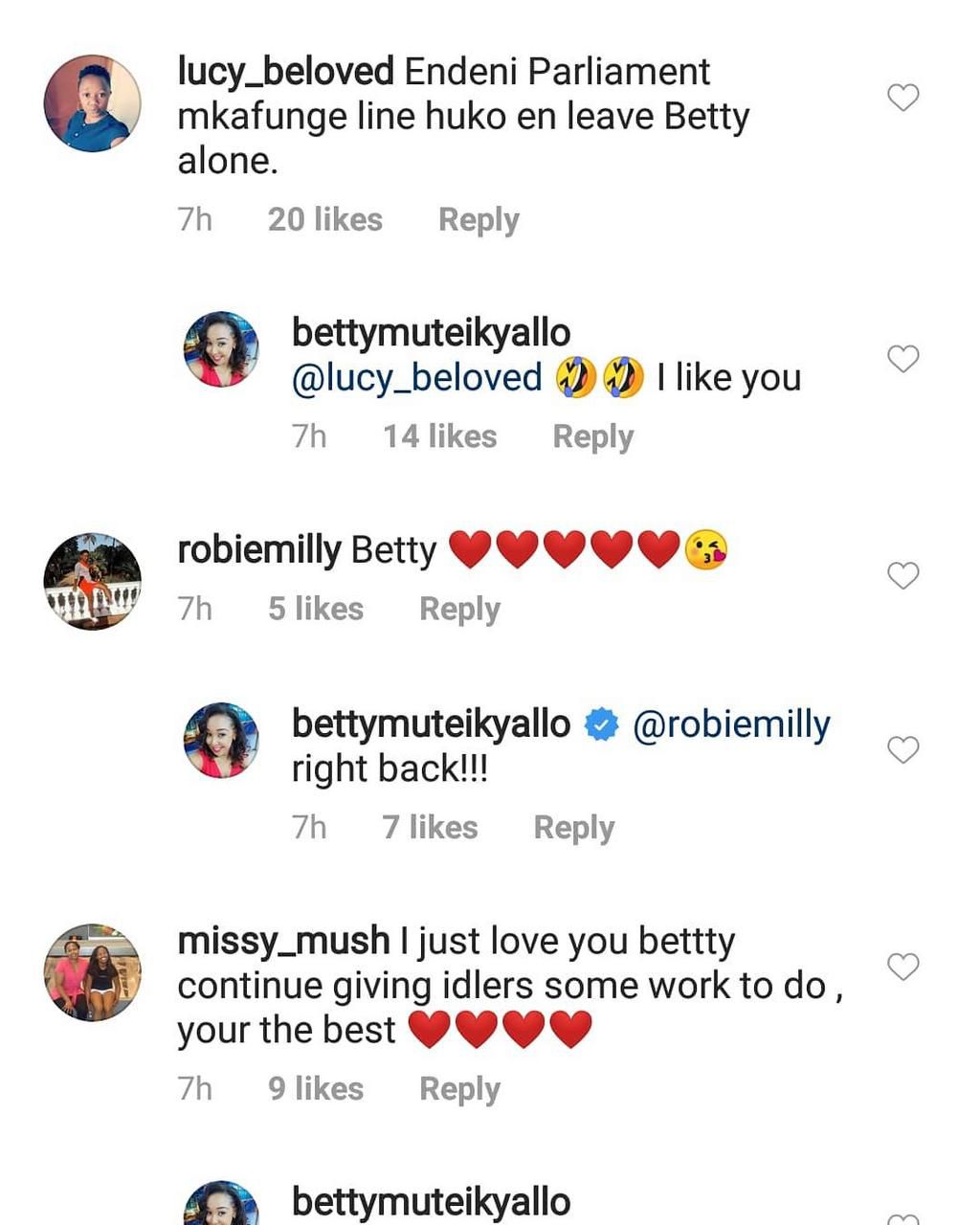Heart missy_mush's comment about idlers
The width and height of the screenshot is (980, 1225).
[x=902, y=967]
